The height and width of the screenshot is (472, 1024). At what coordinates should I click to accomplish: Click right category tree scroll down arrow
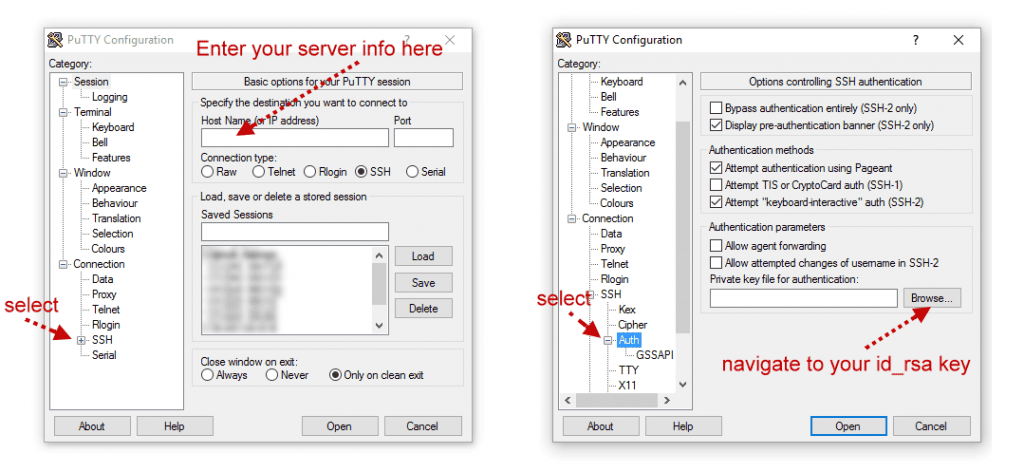[682, 385]
